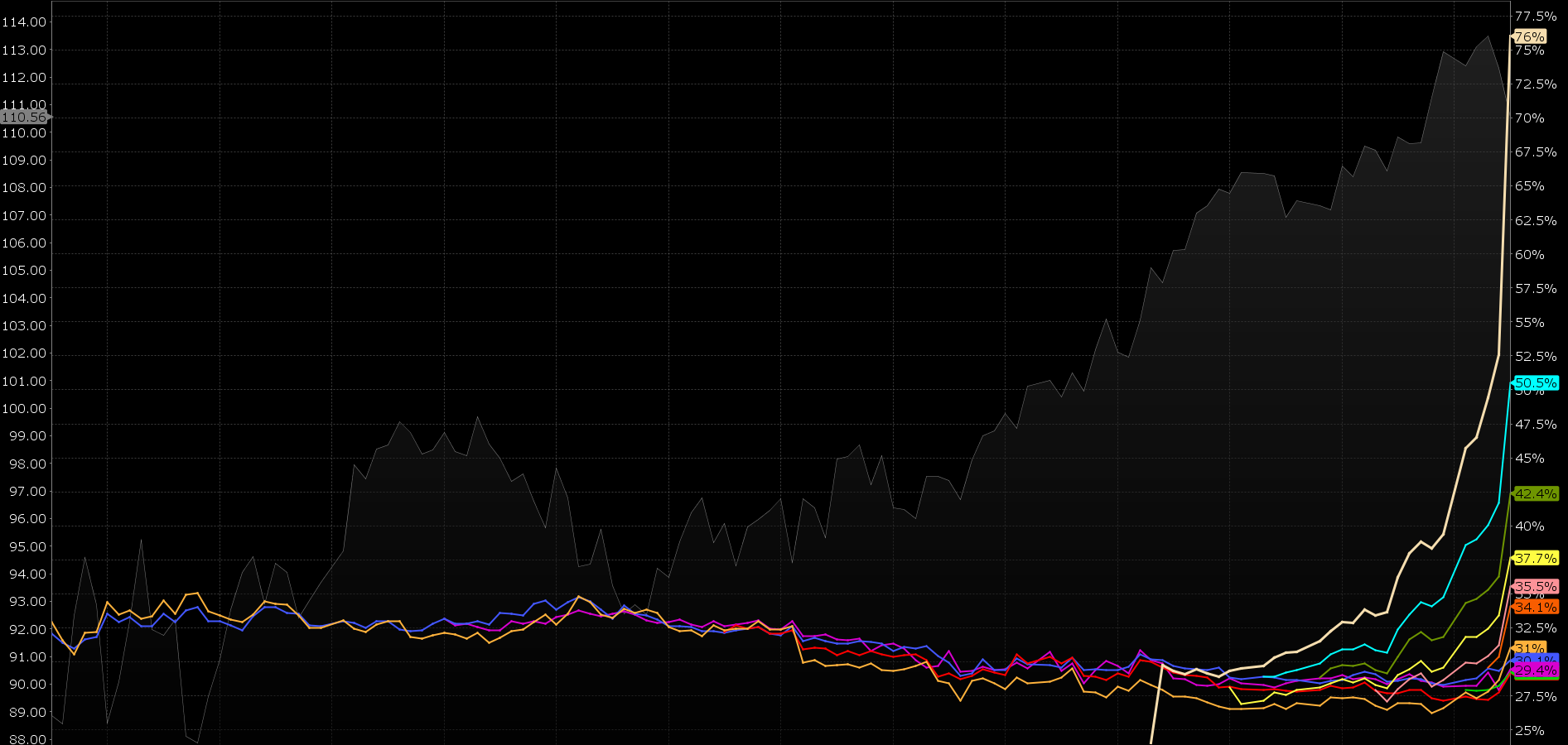Viewport: 1568px width, 745px height.
Task: Click the 25% right axis label
Action: (1529, 730)
